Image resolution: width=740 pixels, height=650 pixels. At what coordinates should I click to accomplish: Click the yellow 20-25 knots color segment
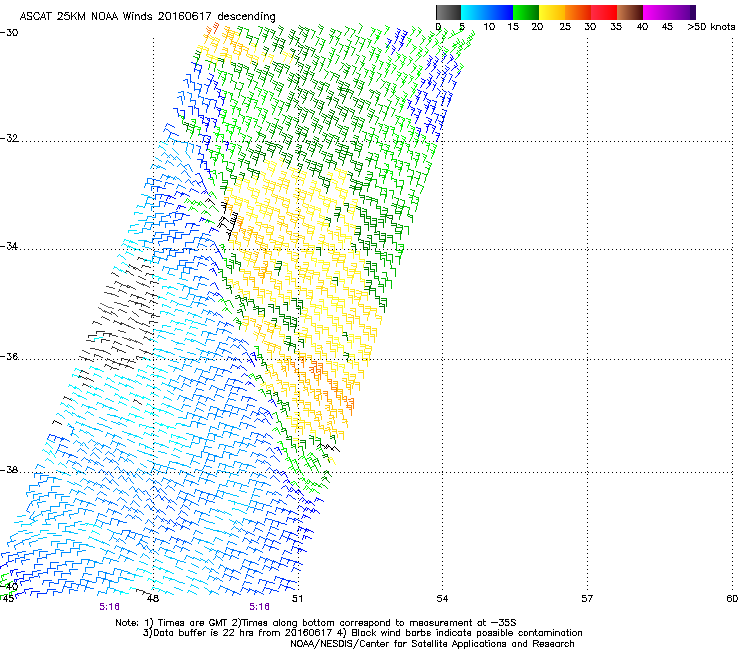click(552, 12)
